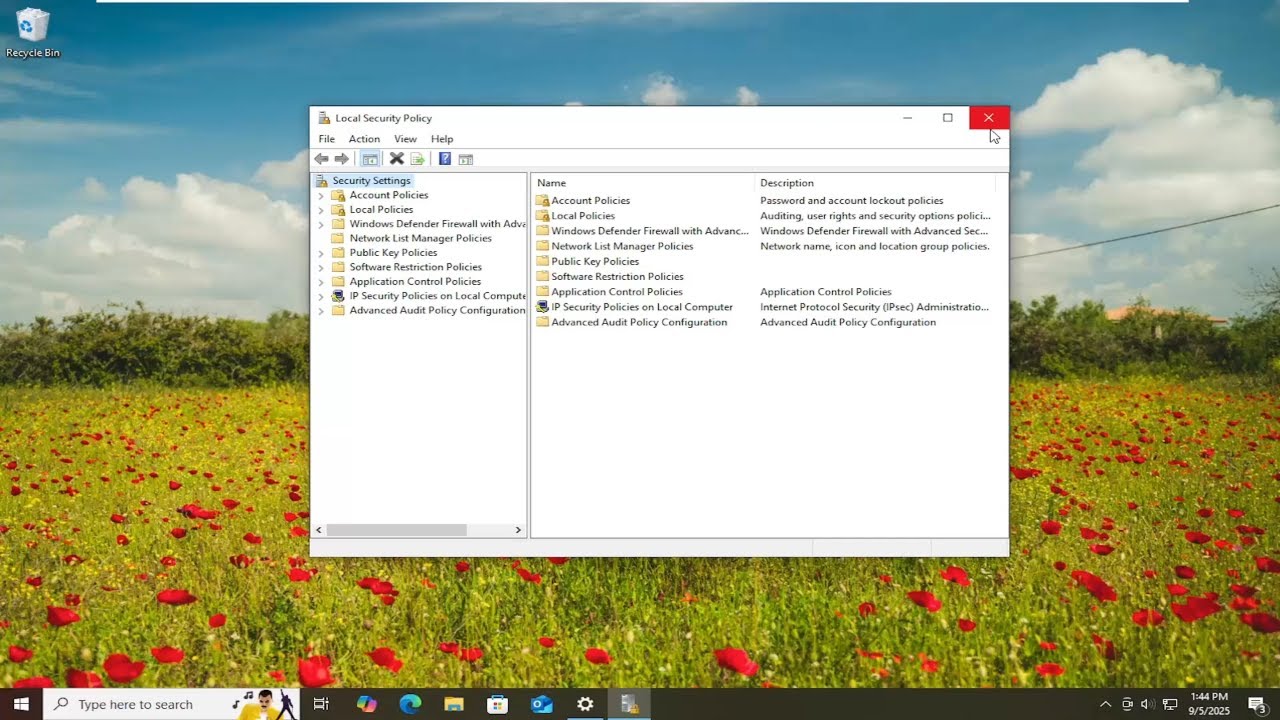Open the Action menu
The height and width of the screenshot is (720, 1280).
pyautogui.click(x=364, y=139)
